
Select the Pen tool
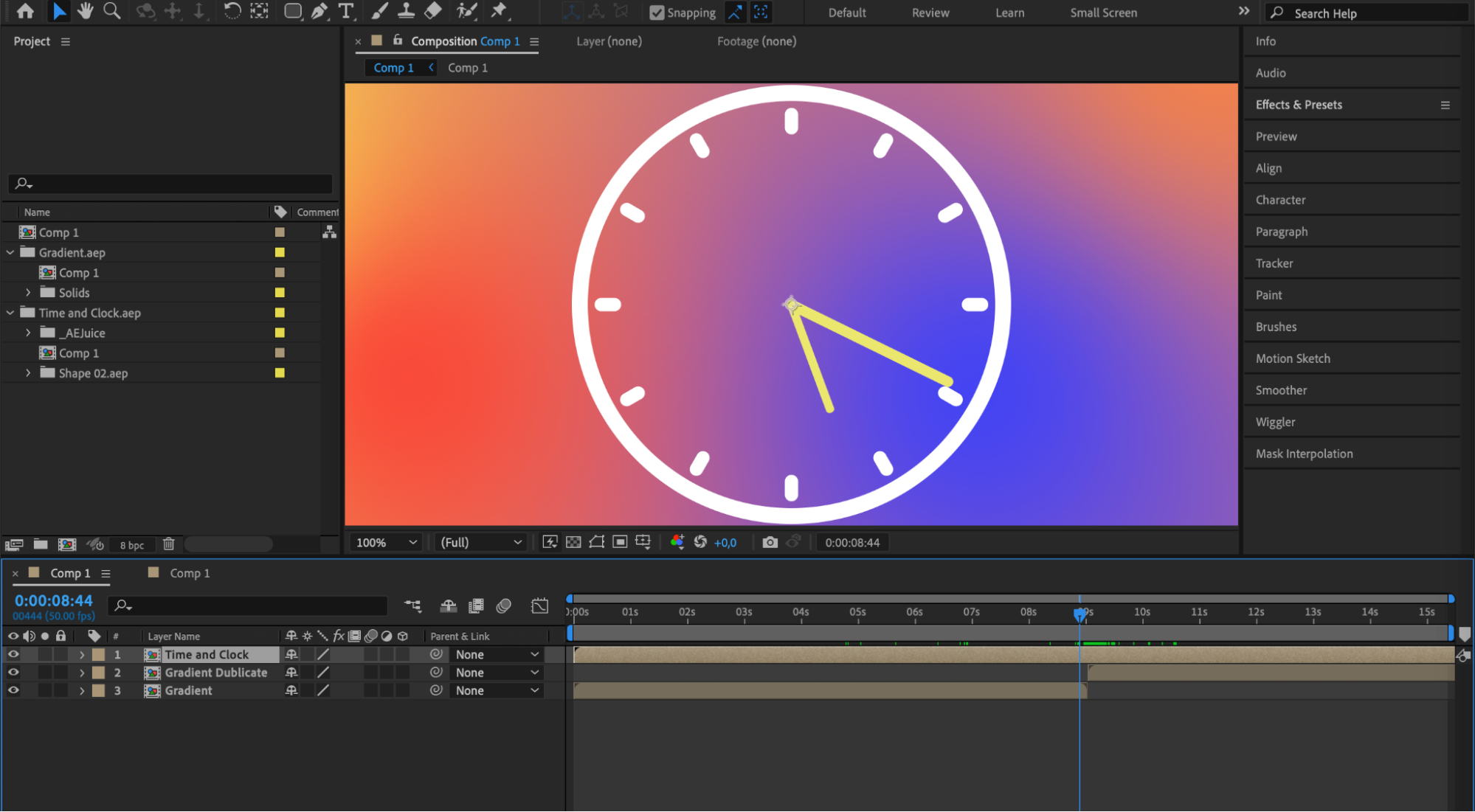click(319, 11)
